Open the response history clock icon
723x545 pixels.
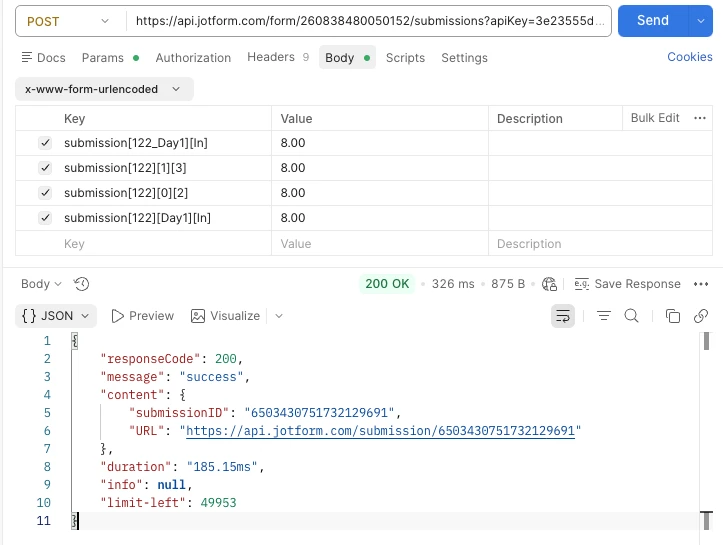coord(82,284)
